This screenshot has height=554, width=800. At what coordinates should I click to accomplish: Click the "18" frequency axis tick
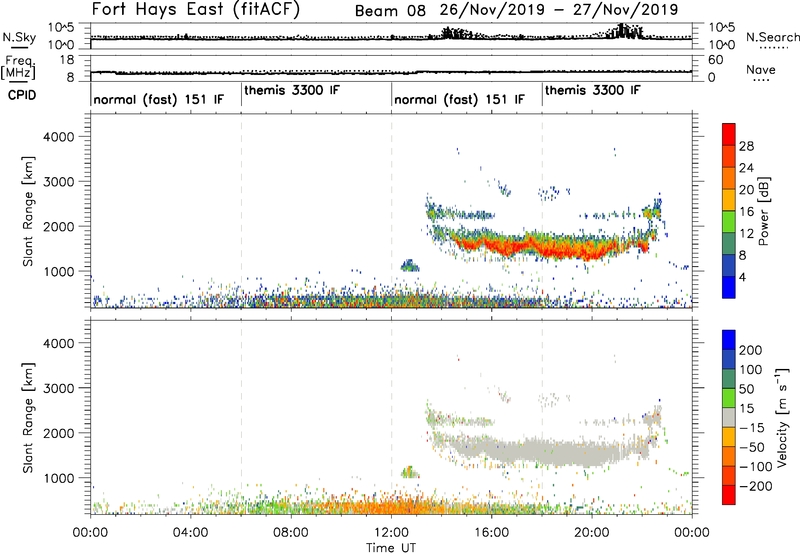(x=66, y=60)
